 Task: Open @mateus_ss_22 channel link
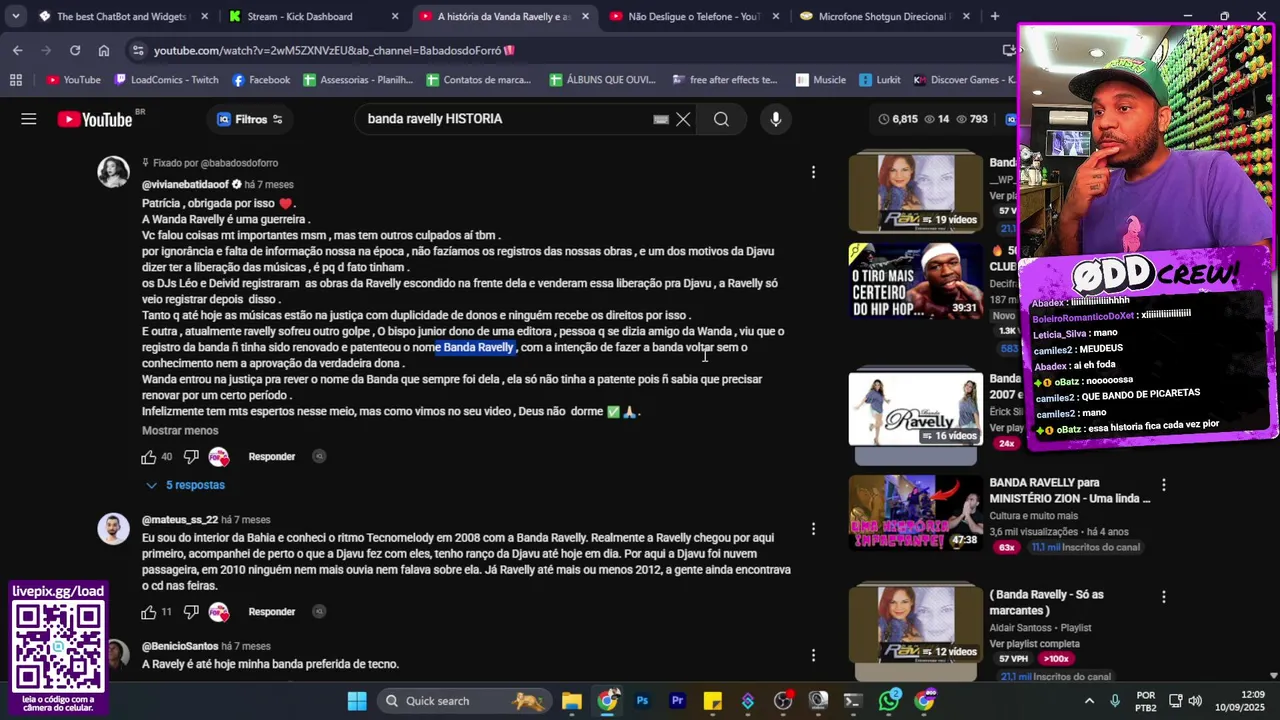pyautogui.click(x=179, y=520)
